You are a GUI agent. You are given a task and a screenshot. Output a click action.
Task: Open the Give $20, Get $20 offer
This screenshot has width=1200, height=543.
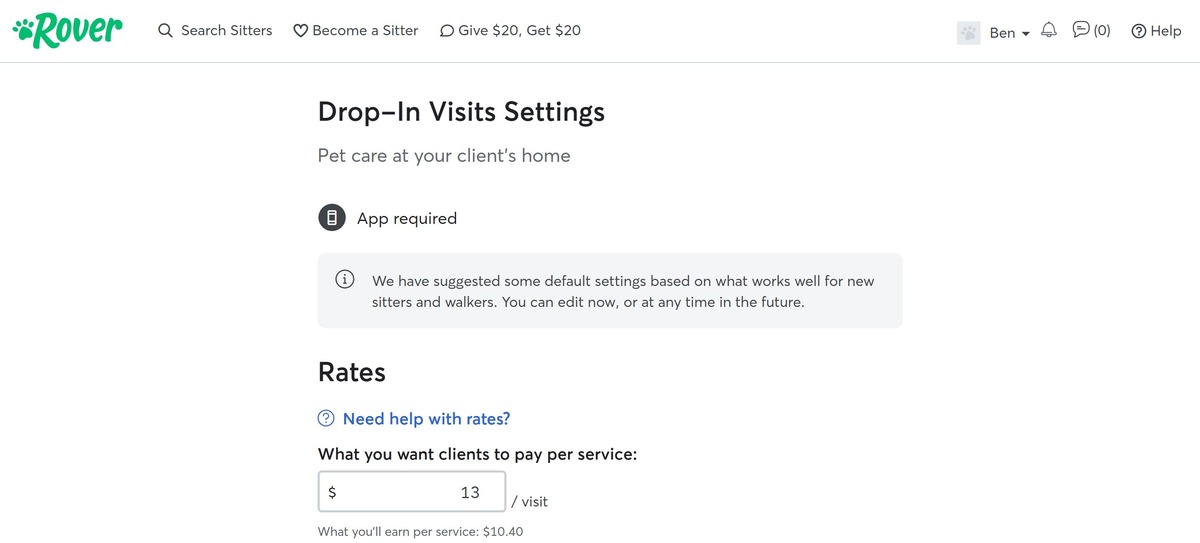click(519, 31)
